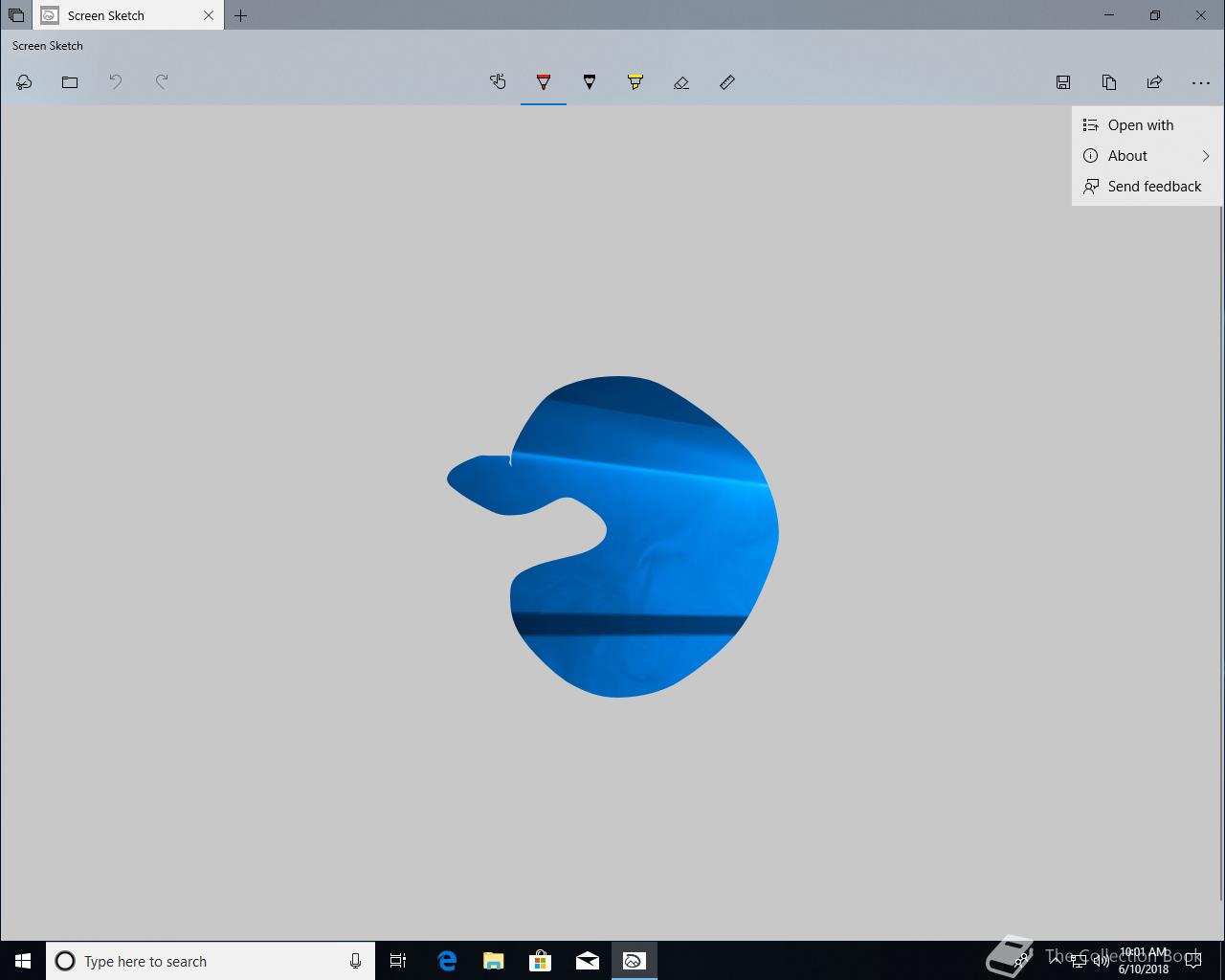
Task: Copy the snip to clipboard
Action: [x=1109, y=82]
